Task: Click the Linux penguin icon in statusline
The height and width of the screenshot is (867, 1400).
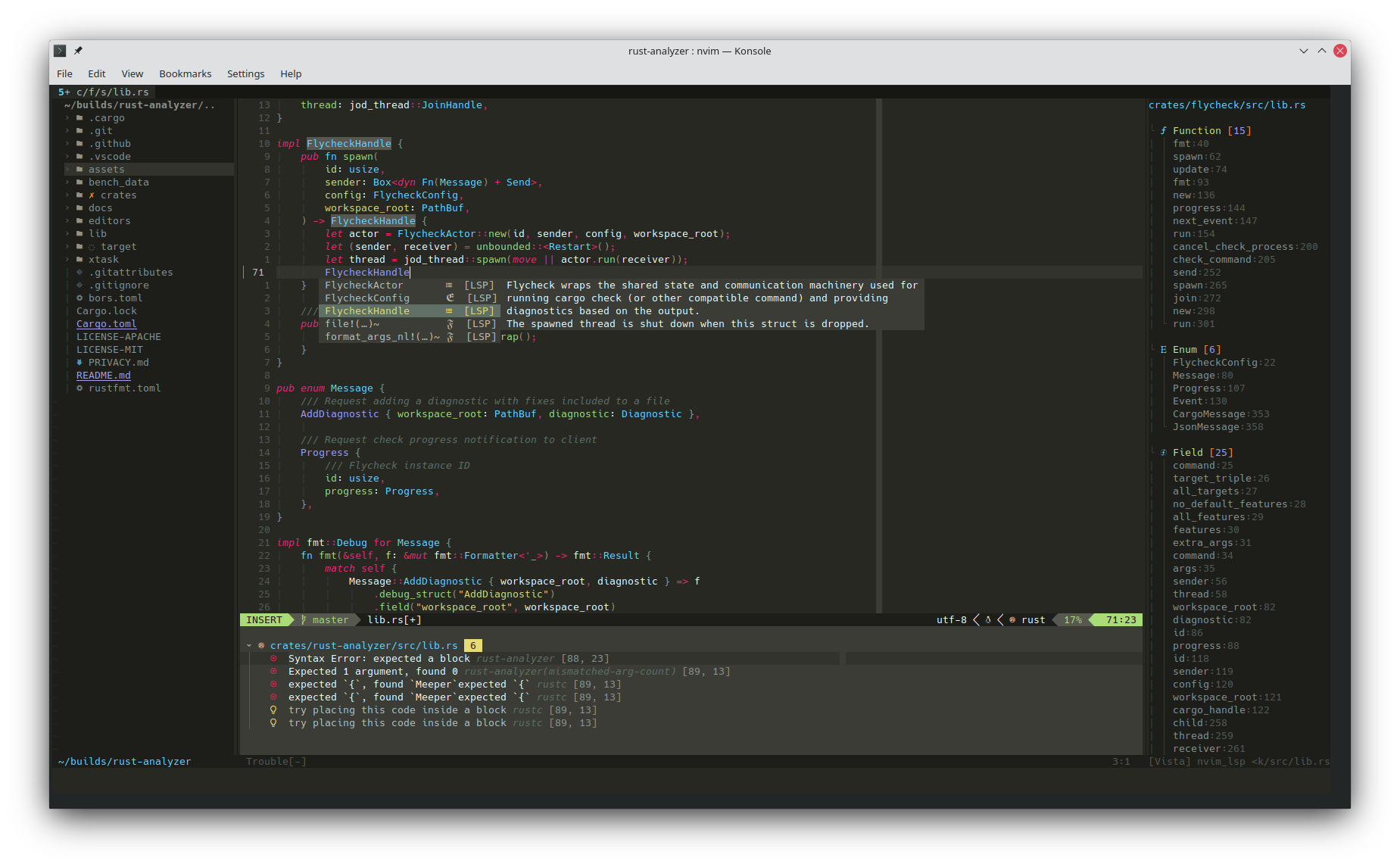Action: 988,620
